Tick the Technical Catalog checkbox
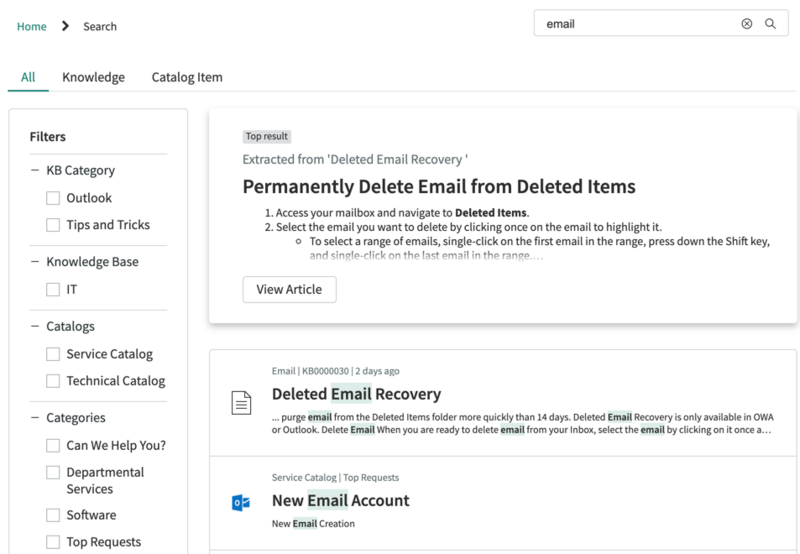Image resolution: width=800 pixels, height=554 pixels. click(x=53, y=381)
